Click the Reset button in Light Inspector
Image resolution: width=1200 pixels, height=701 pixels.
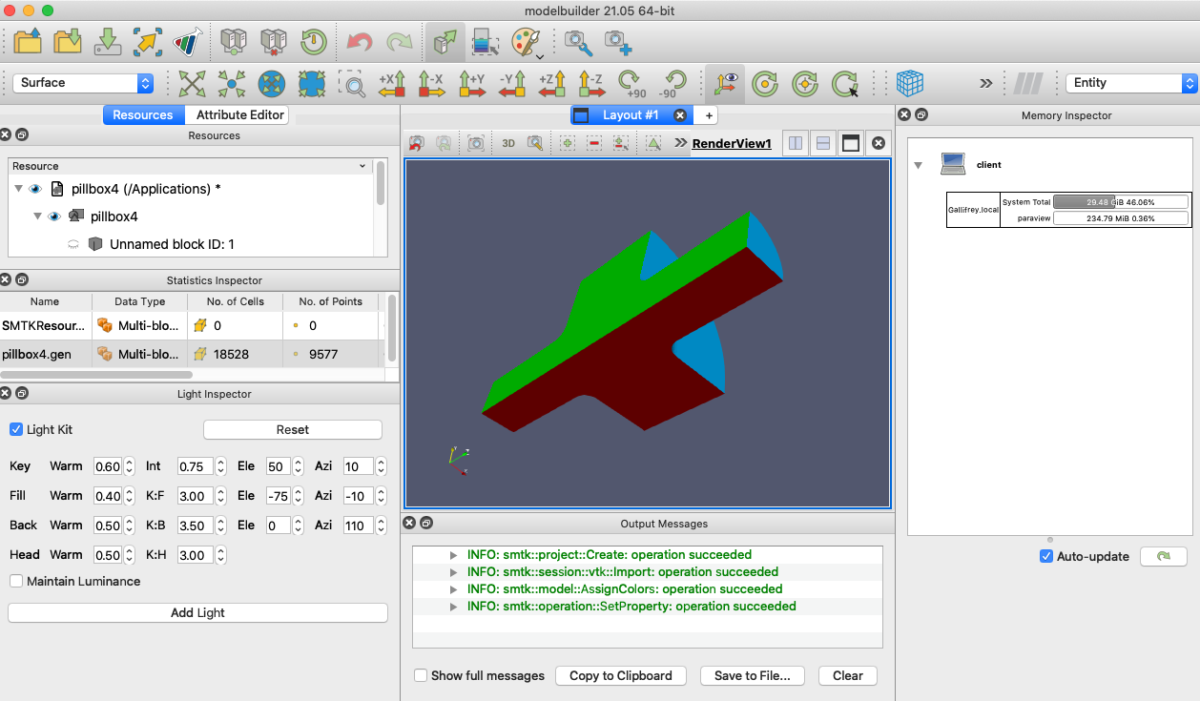[x=293, y=429]
